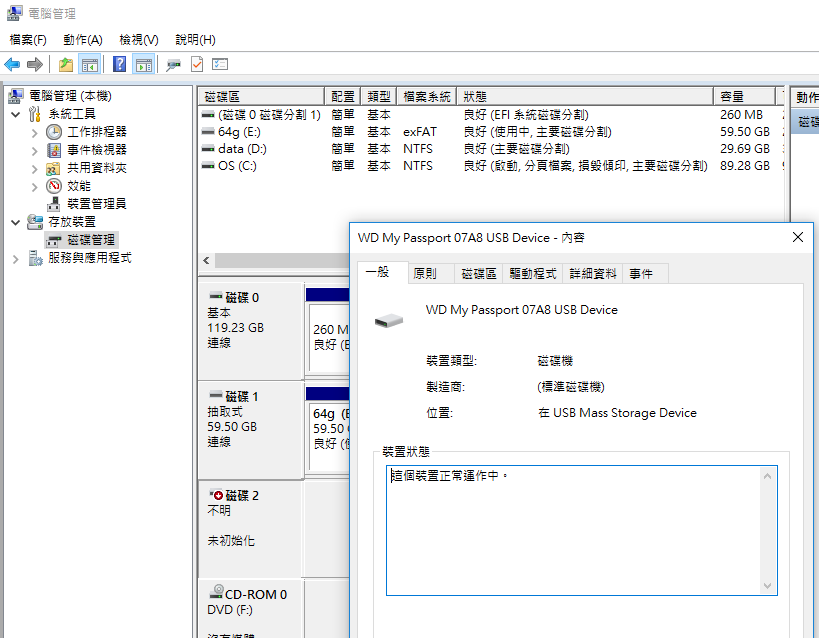Toggle the Show/Hide Action Pane icon
819x638 pixels.
coord(144,65)
